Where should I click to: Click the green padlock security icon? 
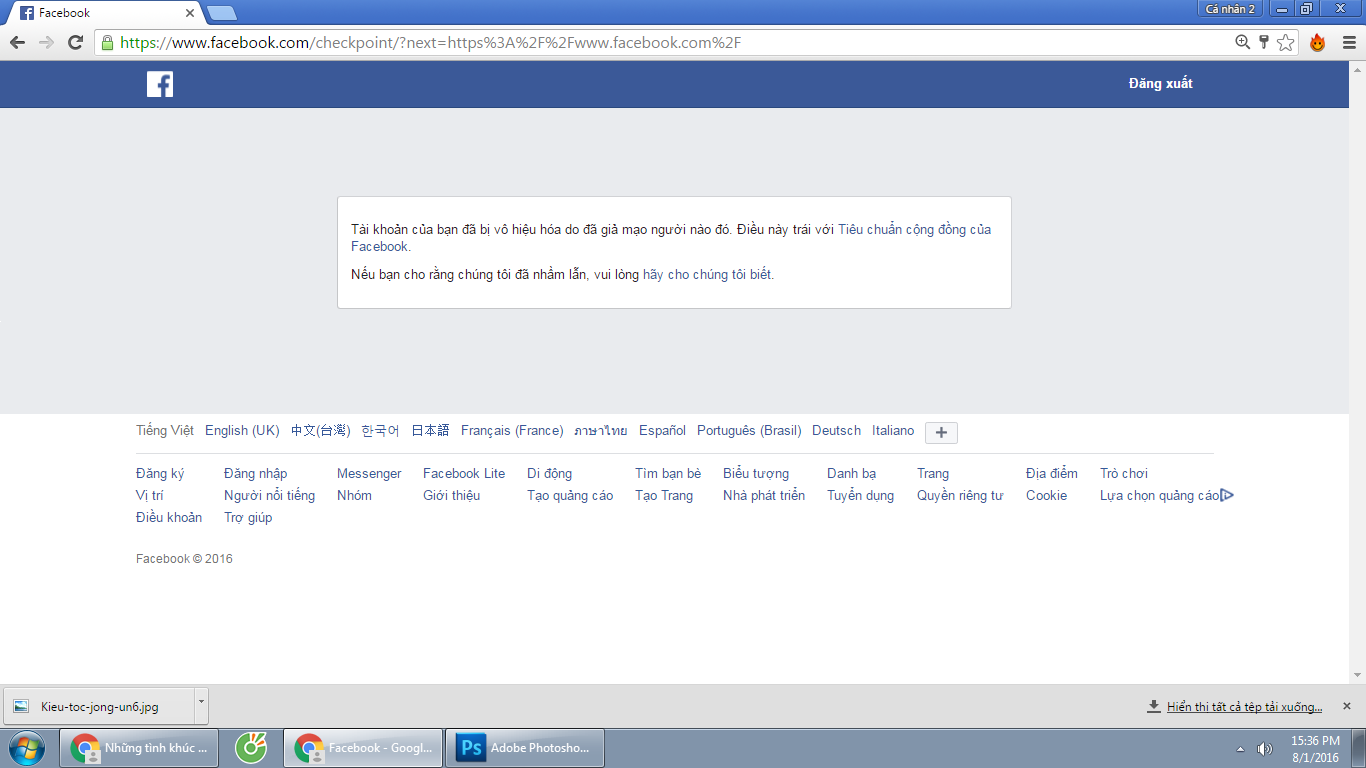click(108, 42)
